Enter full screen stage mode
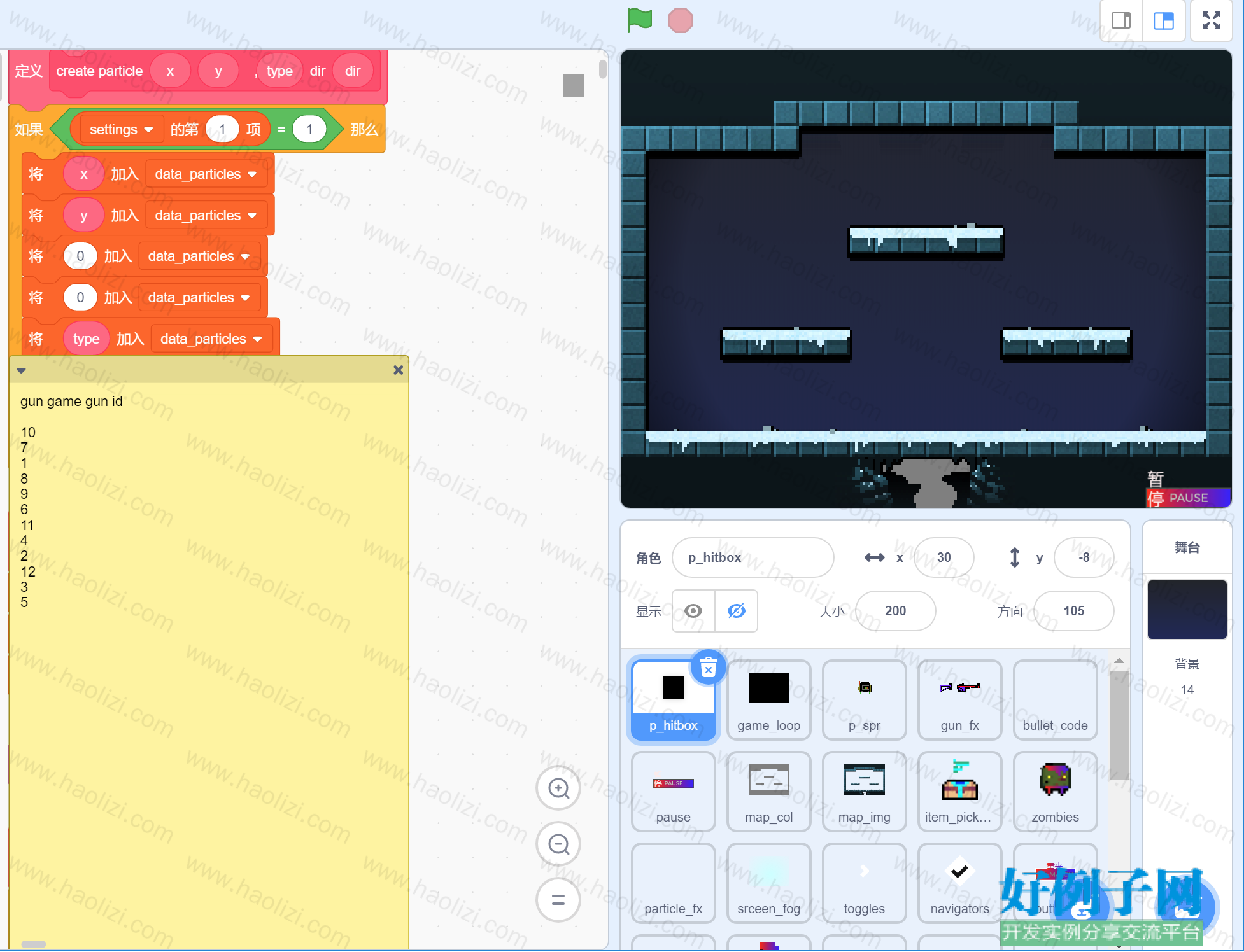Image resolution: width=1244 pixels, height=952 pixels. 1211,21
